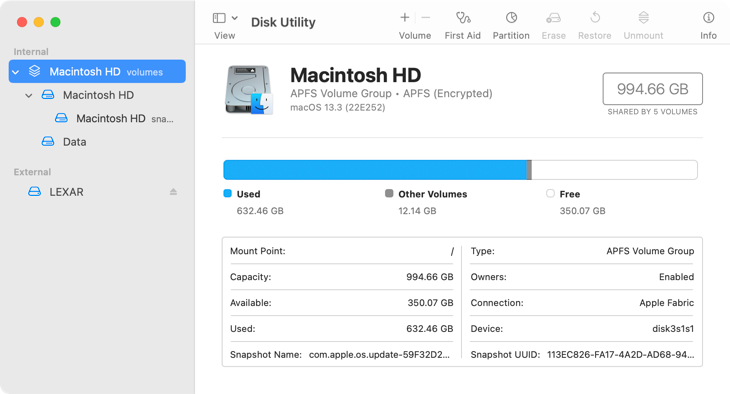Open the Info toolbar icon
730x394 pixels.
click(x=709, y=18)
